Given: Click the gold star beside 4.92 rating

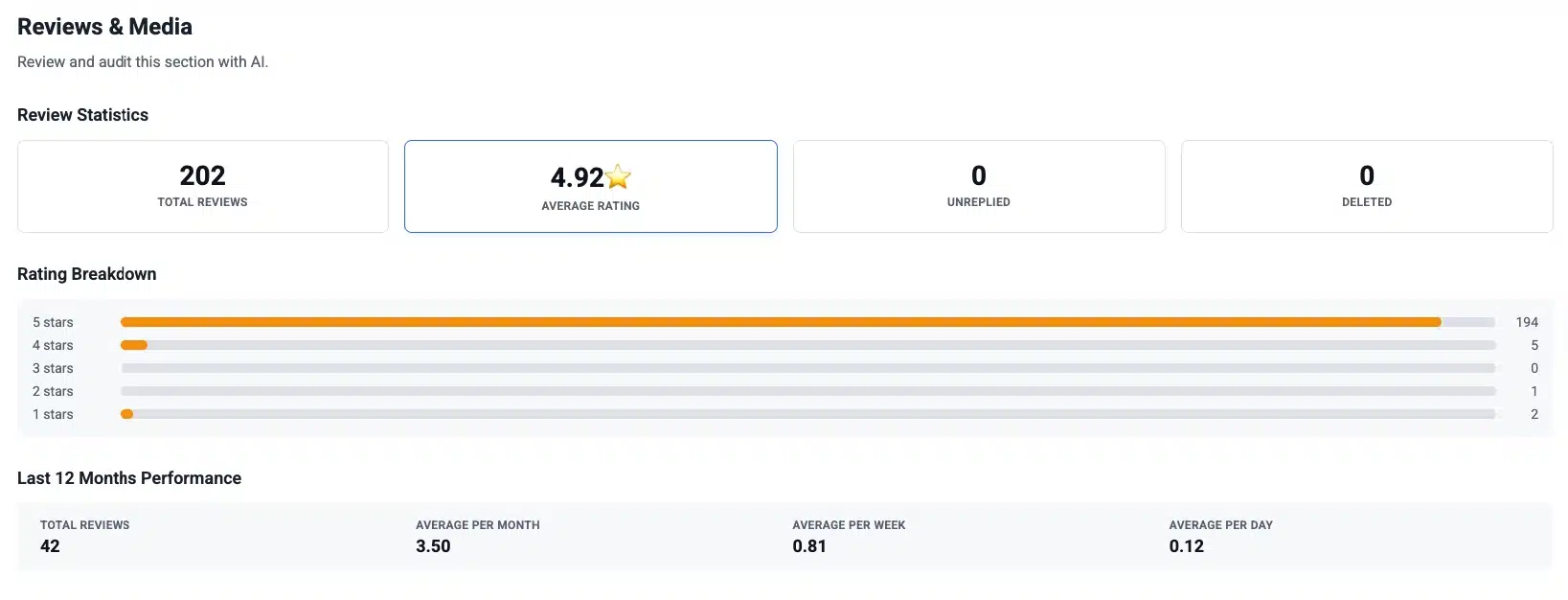Looking at the screenshot, I should coord(619,177).
